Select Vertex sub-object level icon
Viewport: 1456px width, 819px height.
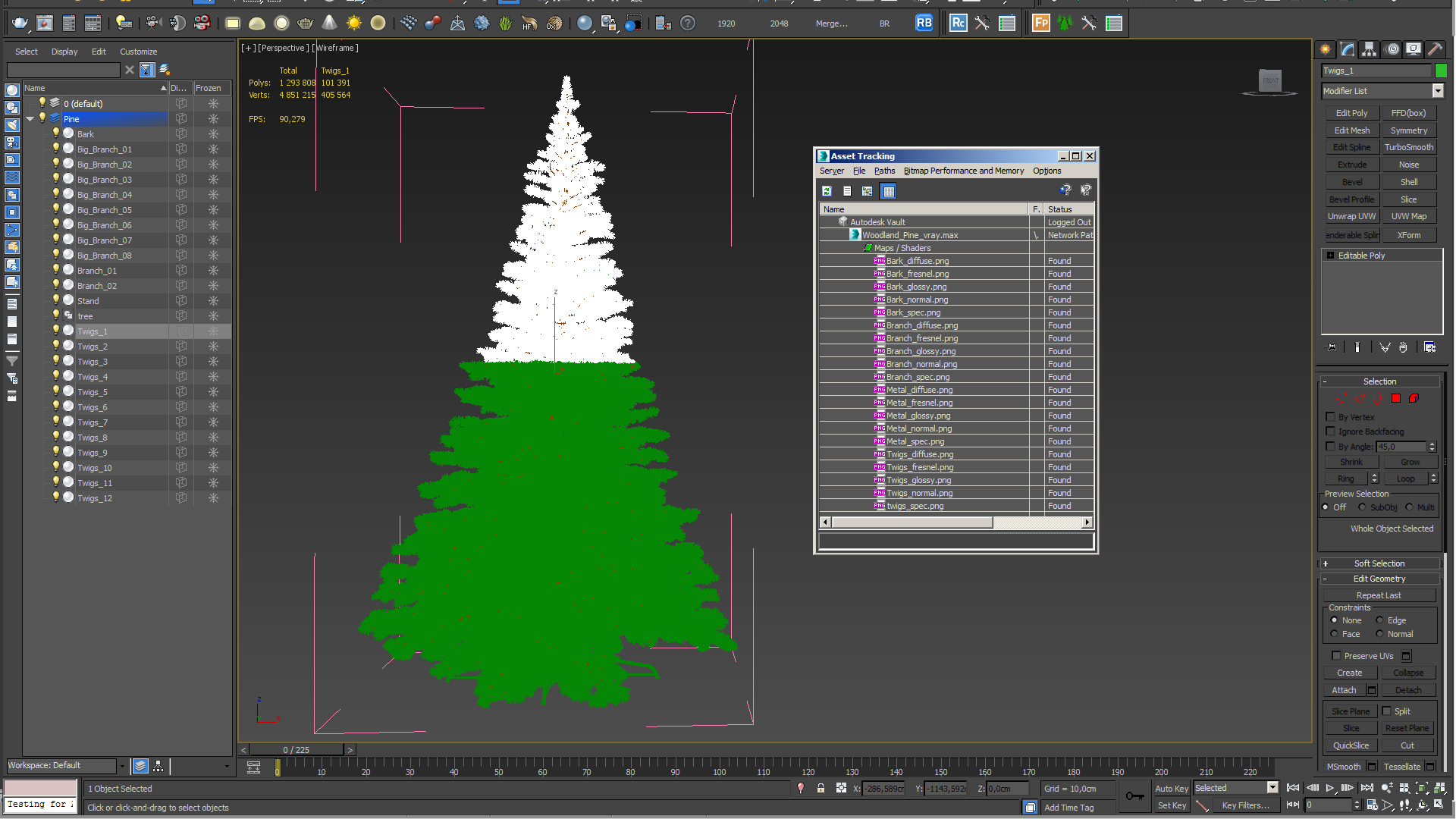[1341, 399]
